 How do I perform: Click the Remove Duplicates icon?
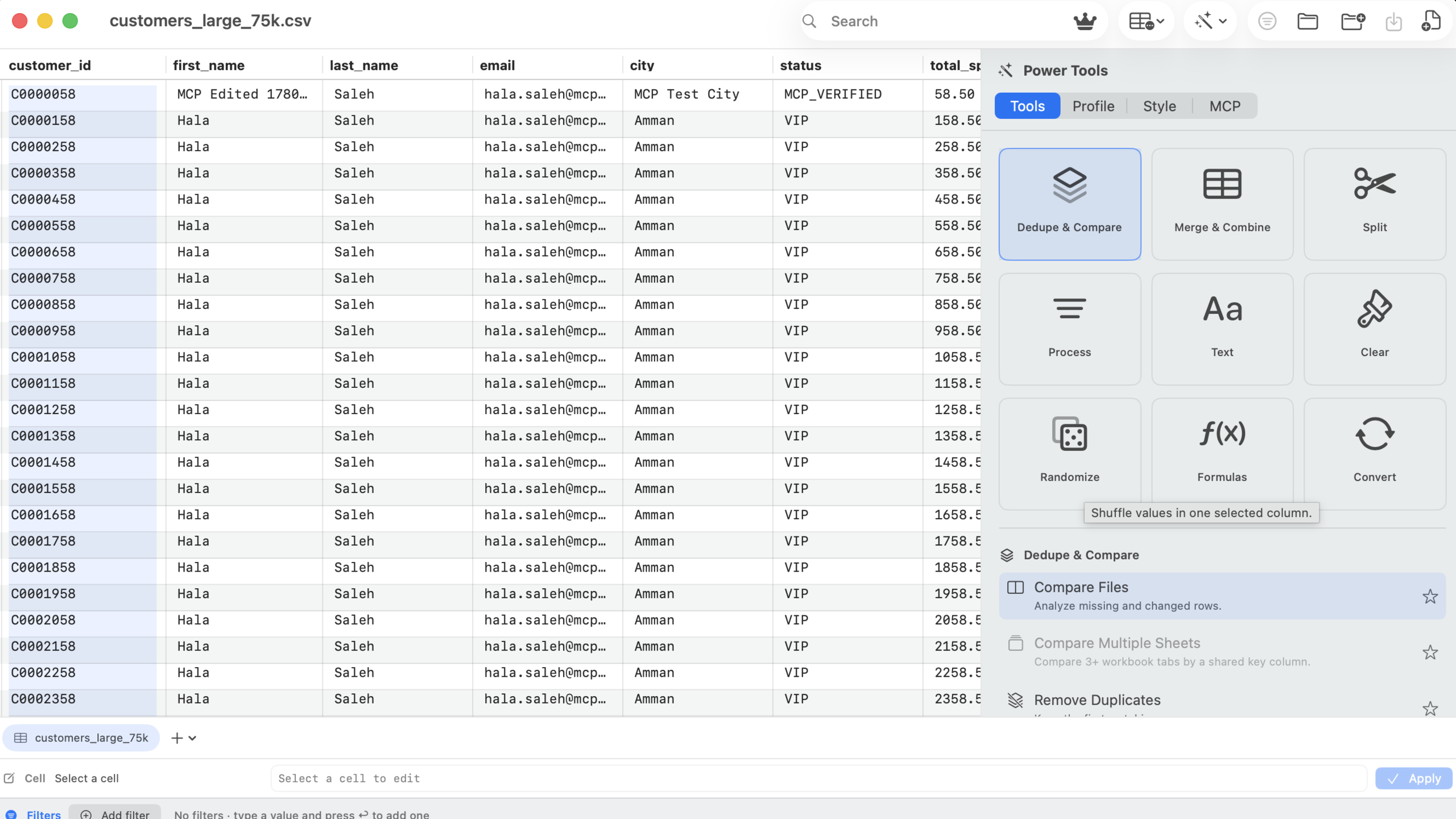(x=1015, y=700)
